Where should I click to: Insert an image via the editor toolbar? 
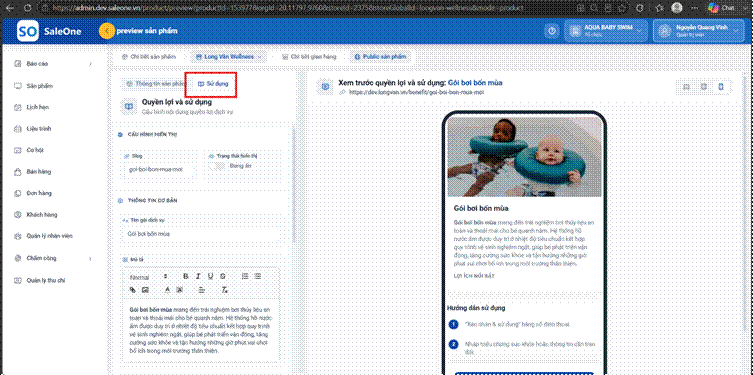145,290
